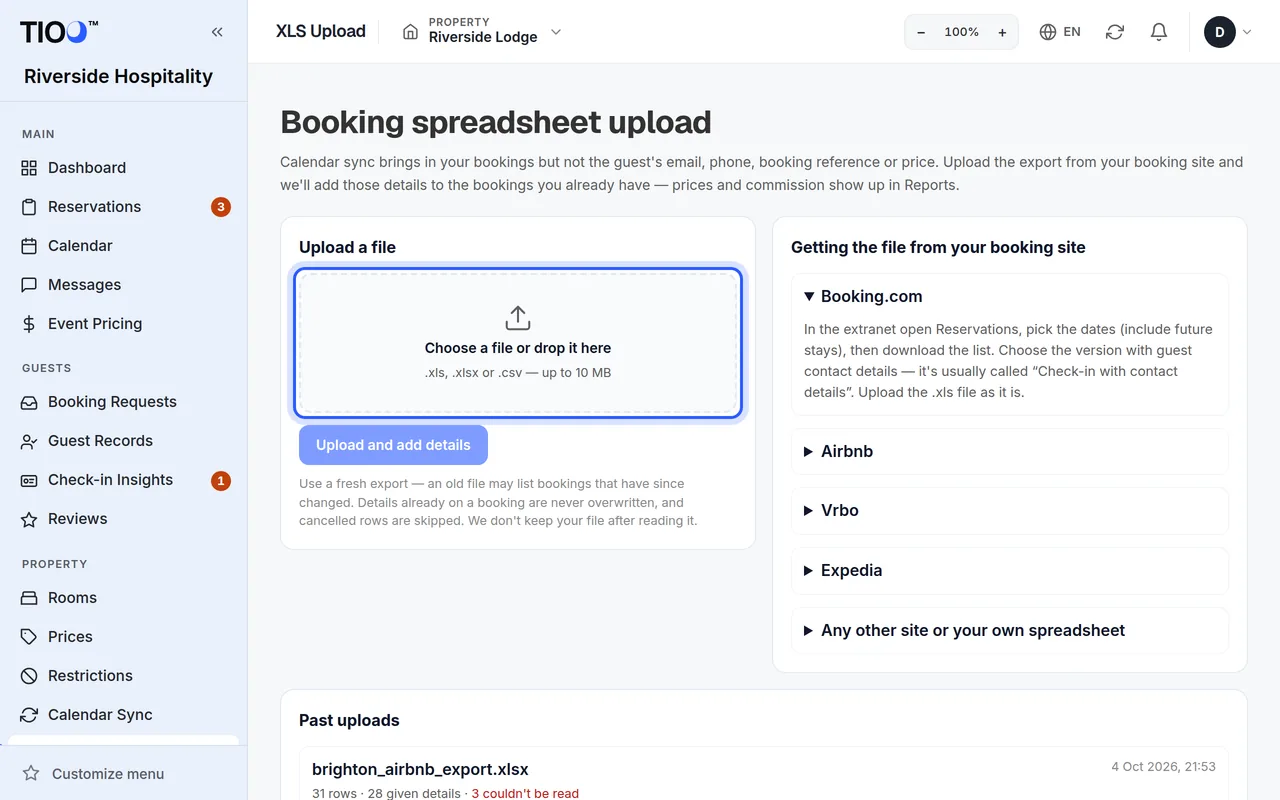Open Guest Records

[x=123, y=440]
